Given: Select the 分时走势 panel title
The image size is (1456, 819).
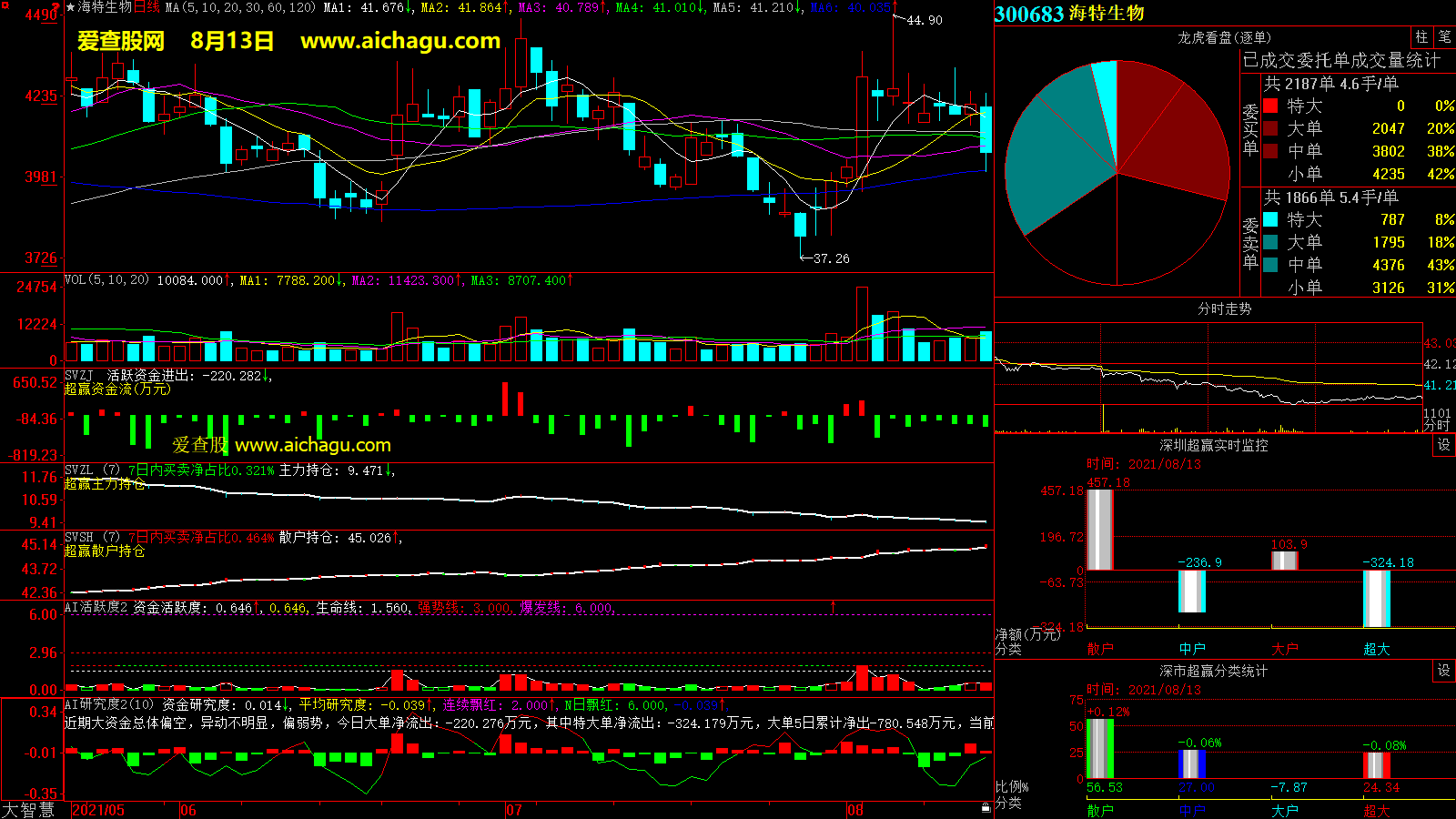Looking at the screenshot, I should (1224, 308).
